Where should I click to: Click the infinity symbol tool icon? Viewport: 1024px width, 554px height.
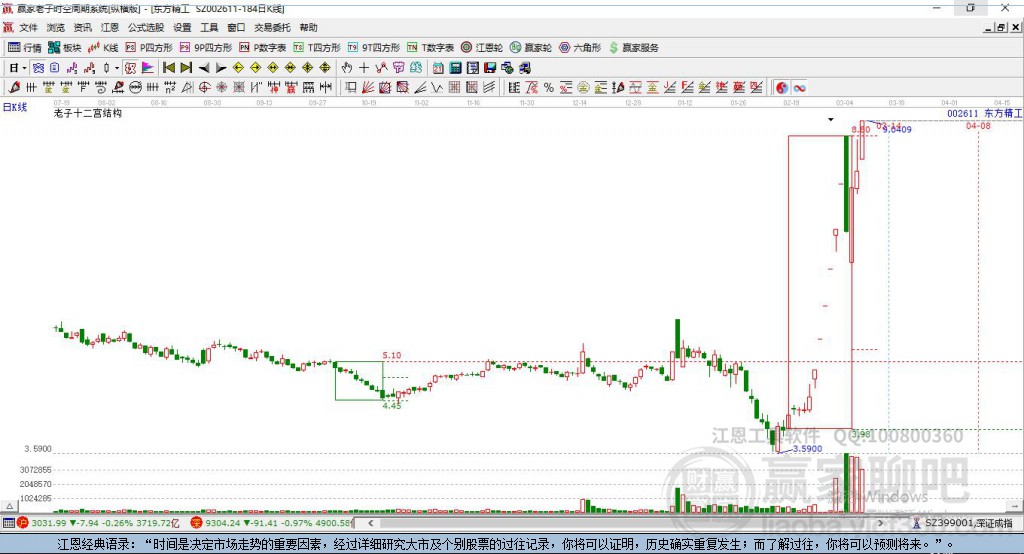(800, 88)
